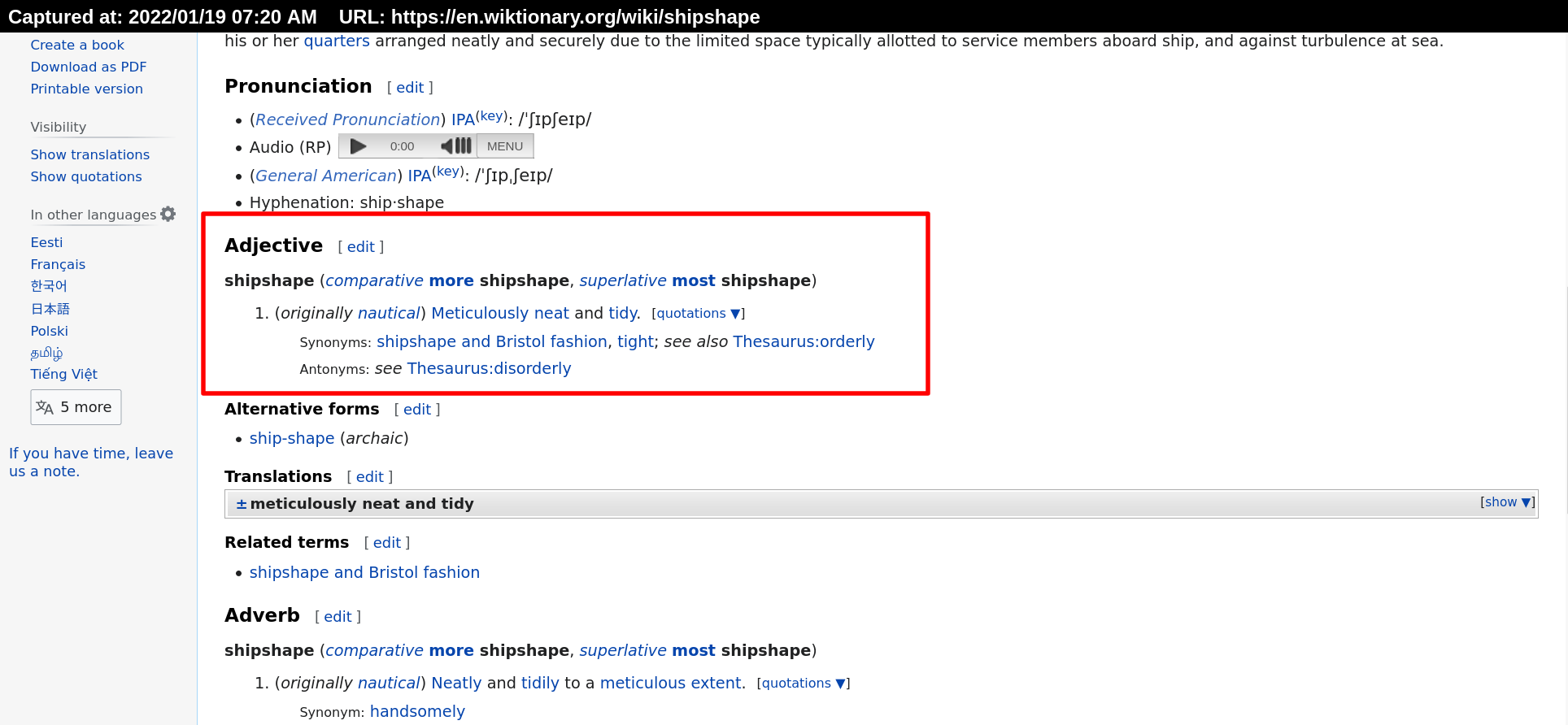
Task: Select 'Hyphenation: ship·shape' text
Action: click(x=346, y=203)
